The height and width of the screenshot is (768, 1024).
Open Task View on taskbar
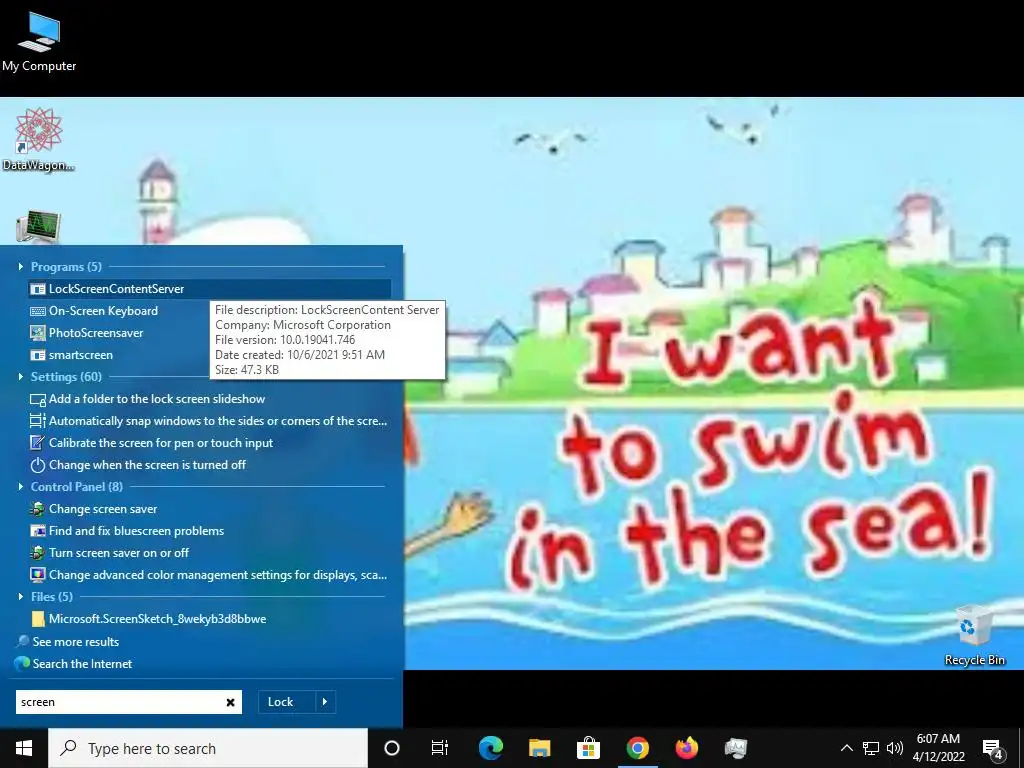pos(440,748)
